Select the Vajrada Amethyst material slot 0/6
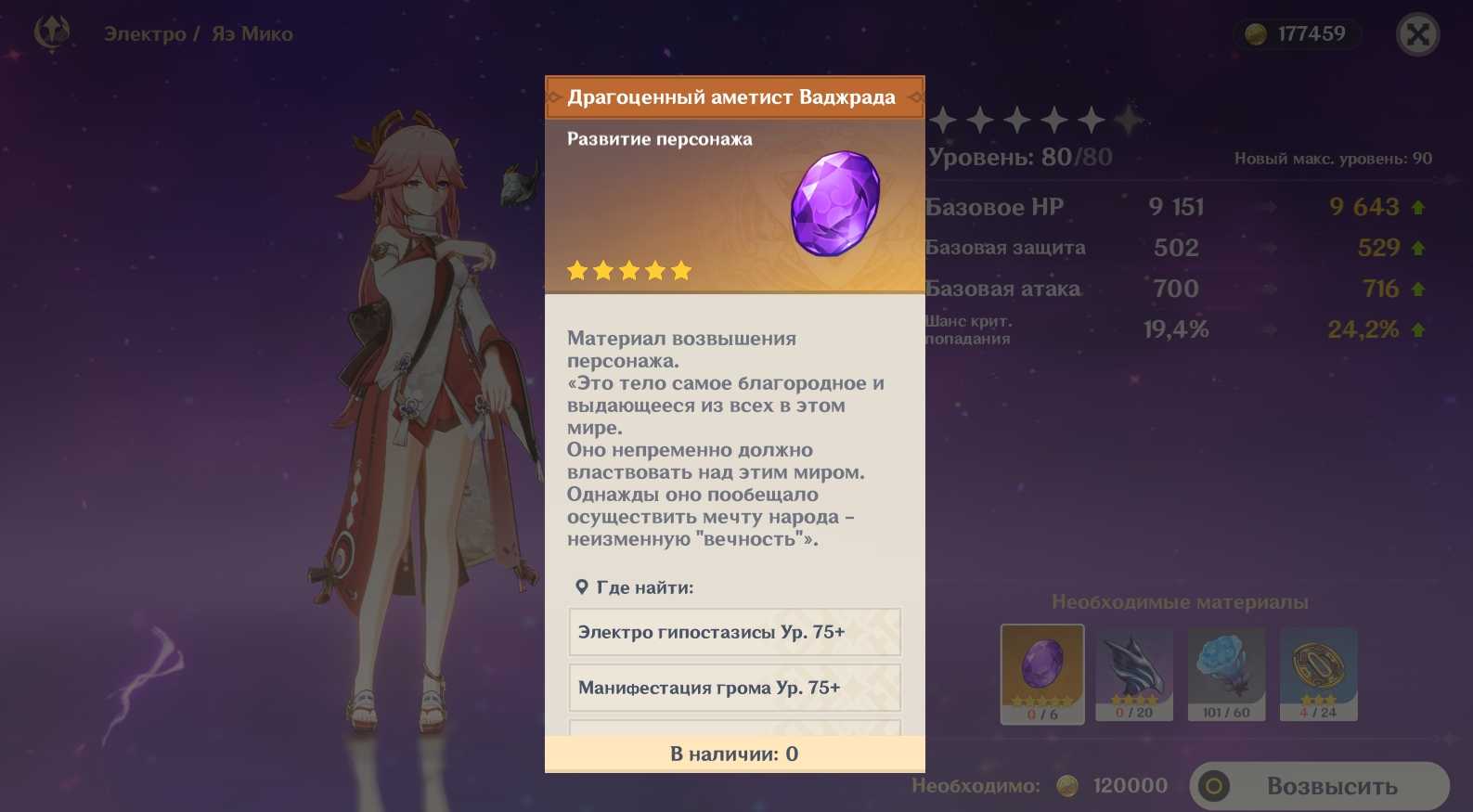 pos(1042,675)
